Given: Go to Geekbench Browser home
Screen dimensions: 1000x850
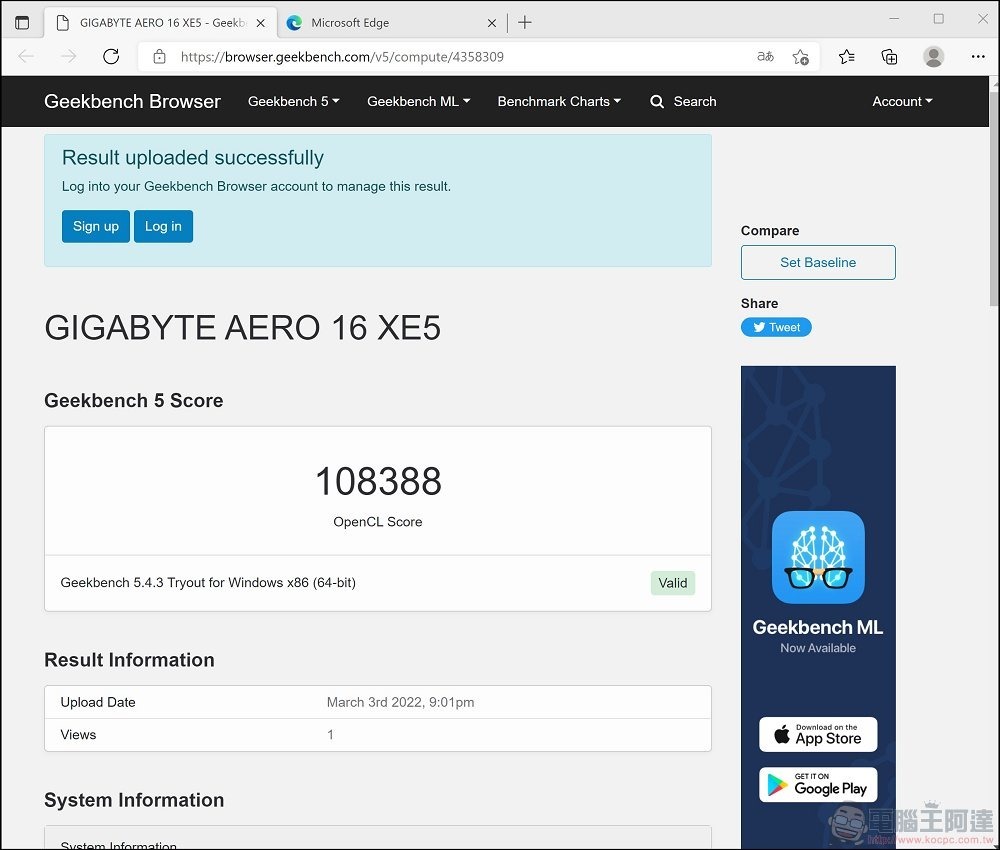Looking at the screenshot, I should [x=132, y=101].
